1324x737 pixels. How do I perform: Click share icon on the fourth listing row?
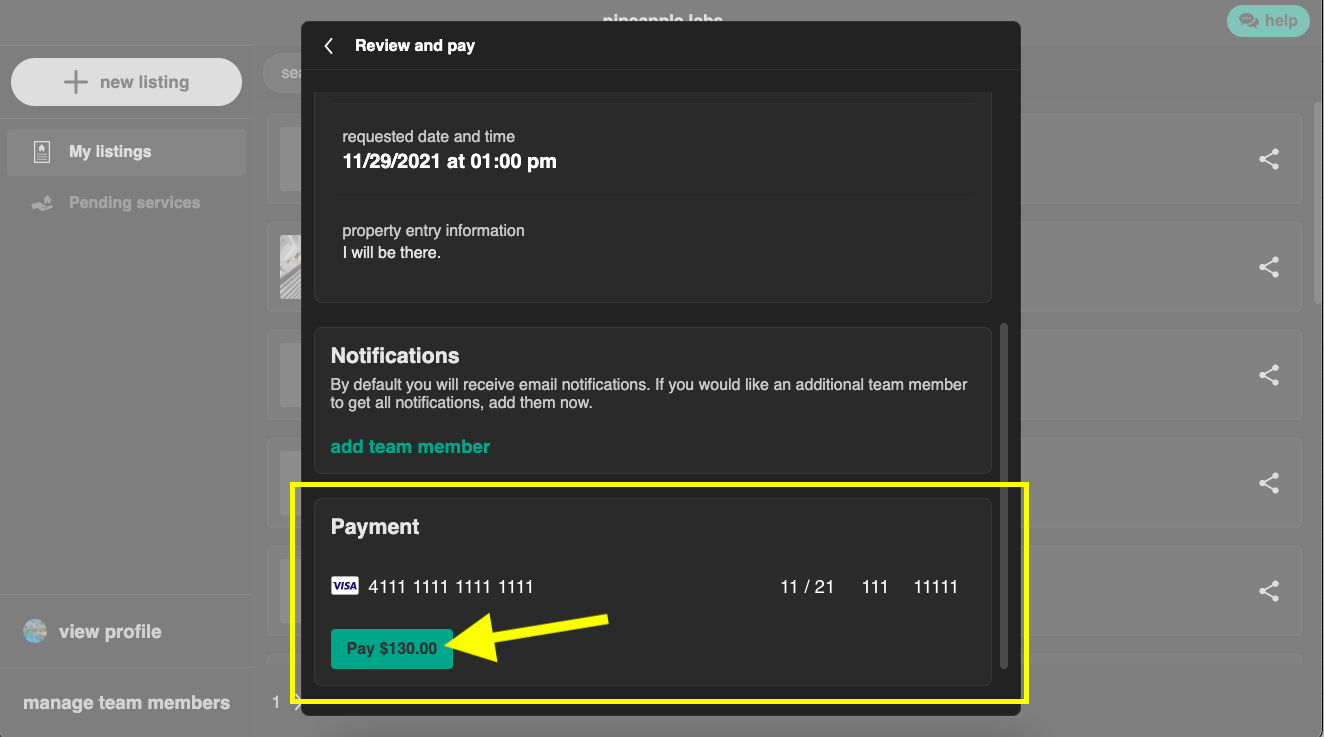pos(1268,483)
